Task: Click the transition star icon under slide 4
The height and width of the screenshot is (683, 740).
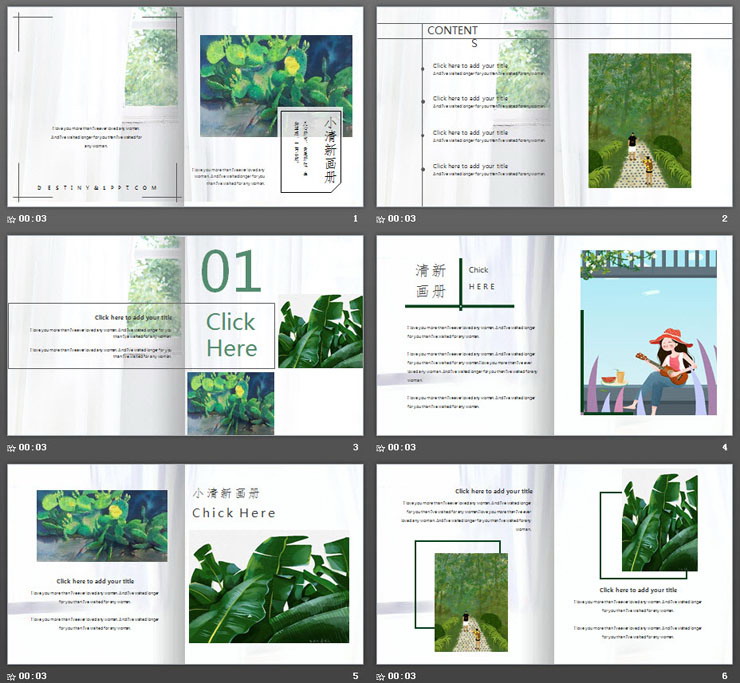Action: coord(381,448)
